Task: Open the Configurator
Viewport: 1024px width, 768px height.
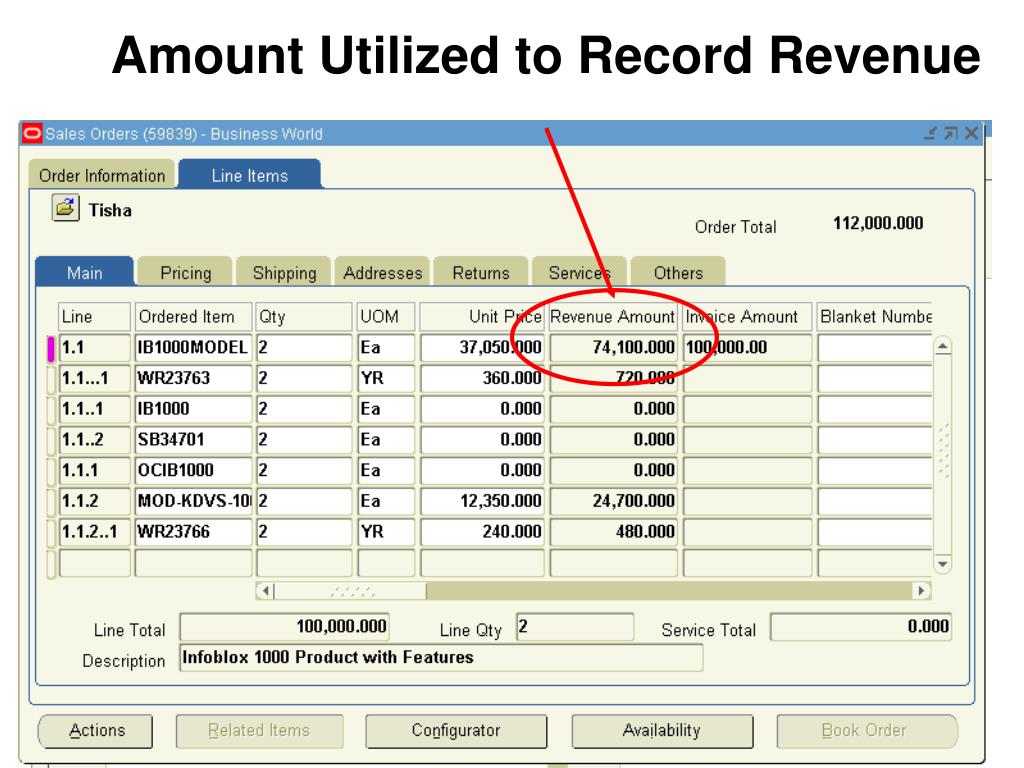Action: coord(456,730)
